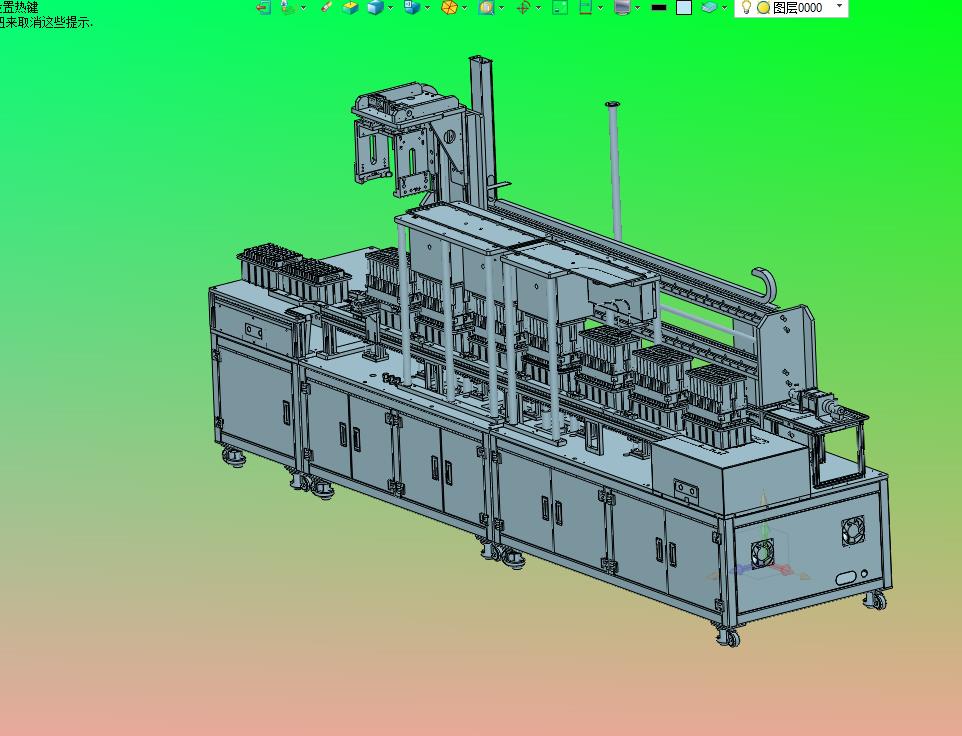The image size is (962, 736).
Task: Click the orange polyhedron mesh icon
Action: 450,7
